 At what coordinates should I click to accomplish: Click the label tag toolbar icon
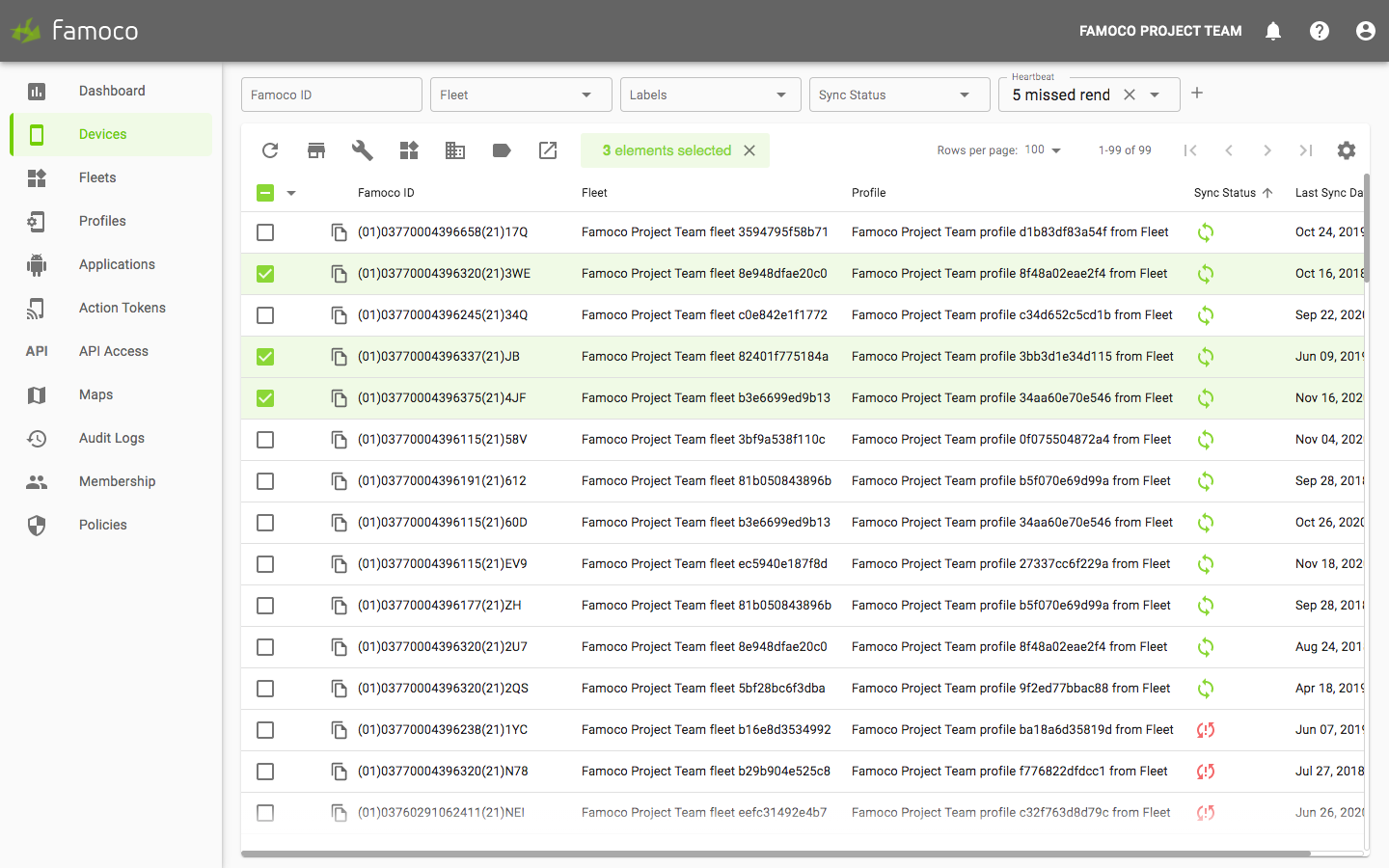[502, 150]
